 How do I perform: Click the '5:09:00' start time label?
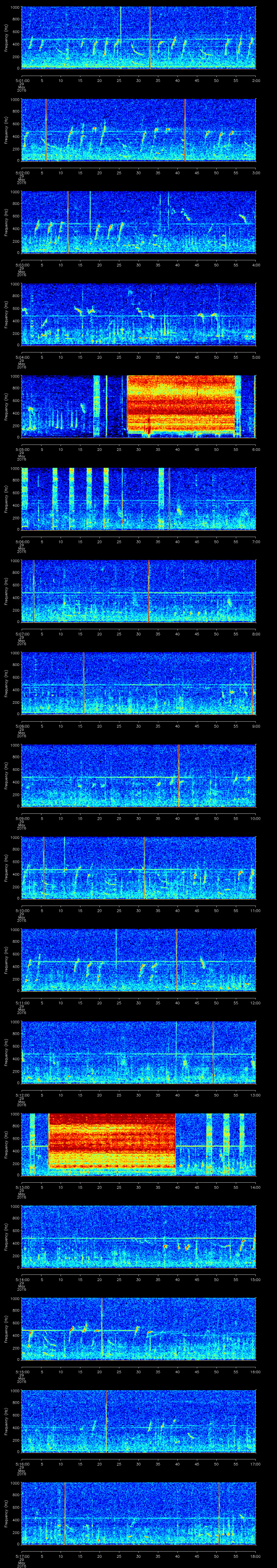(22, 819)
